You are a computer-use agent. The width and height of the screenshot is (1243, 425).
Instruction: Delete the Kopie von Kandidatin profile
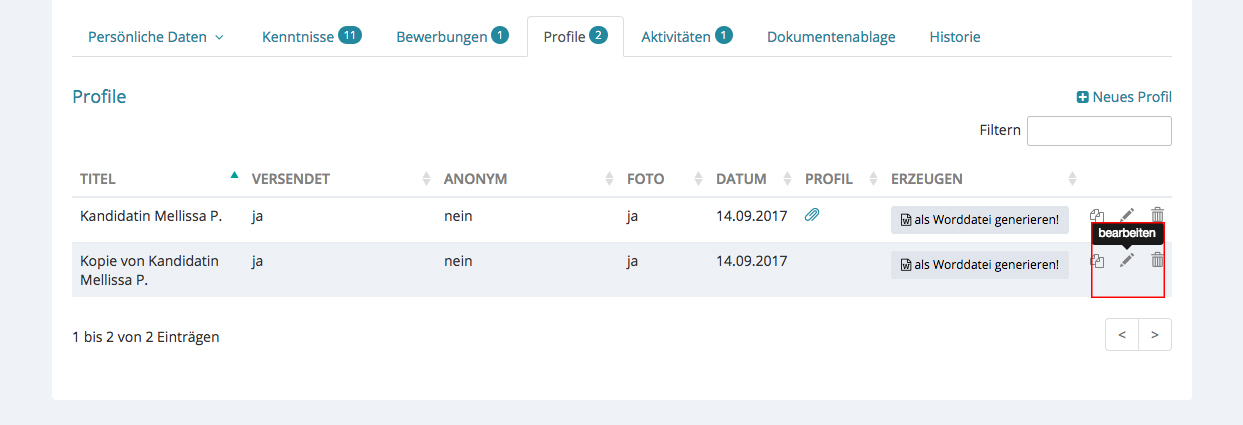(x=1157, y=260)
